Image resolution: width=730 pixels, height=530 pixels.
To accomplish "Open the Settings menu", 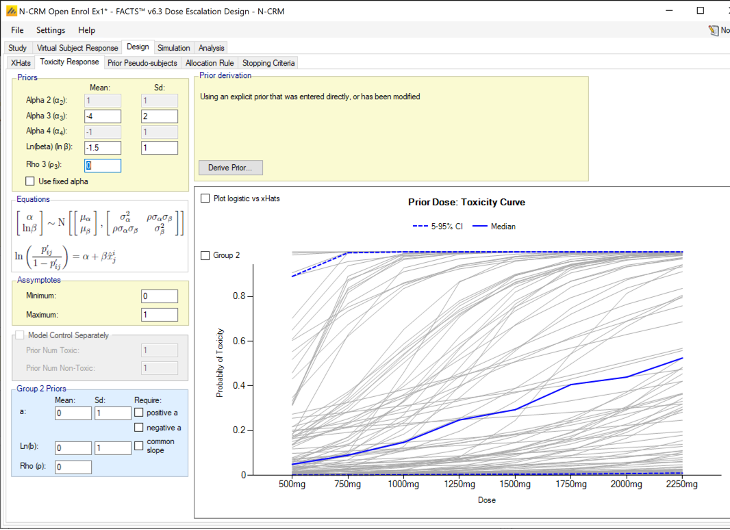I will point(50,30).
